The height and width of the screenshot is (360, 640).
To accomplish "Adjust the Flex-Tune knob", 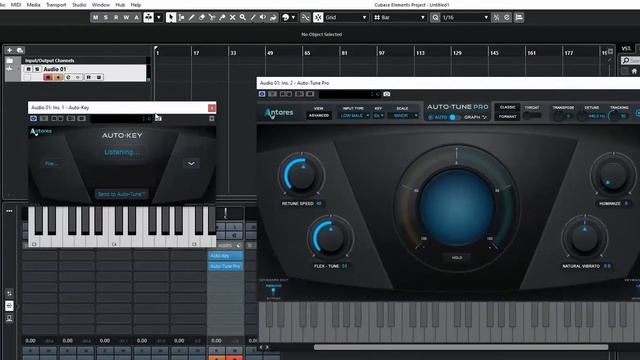I will pyautogui.click(x=330, y=238).
